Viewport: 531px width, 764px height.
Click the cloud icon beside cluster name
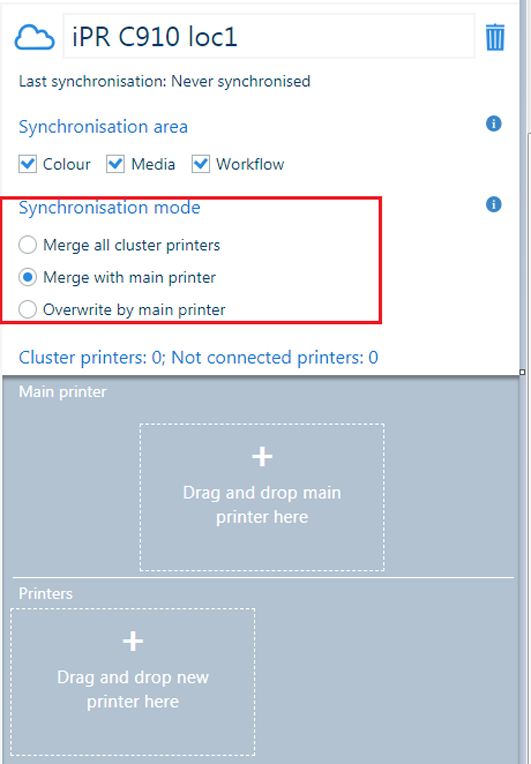(34, 38)
